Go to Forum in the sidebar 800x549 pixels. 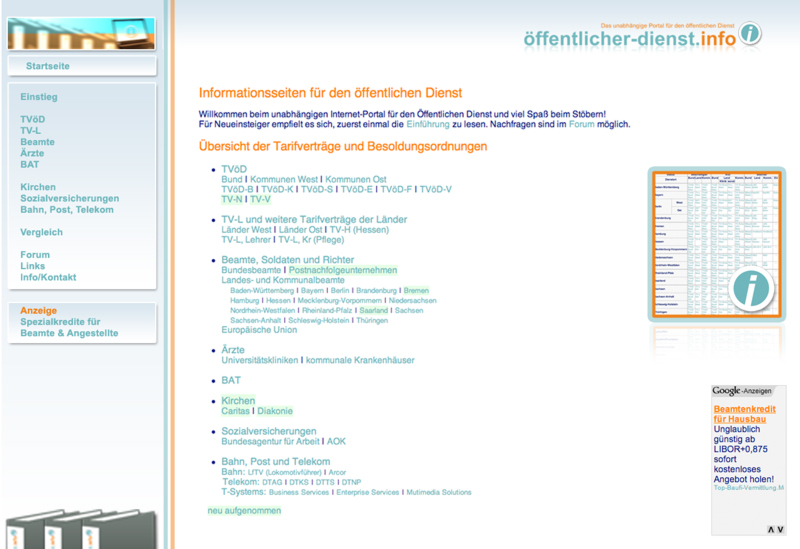35,255
